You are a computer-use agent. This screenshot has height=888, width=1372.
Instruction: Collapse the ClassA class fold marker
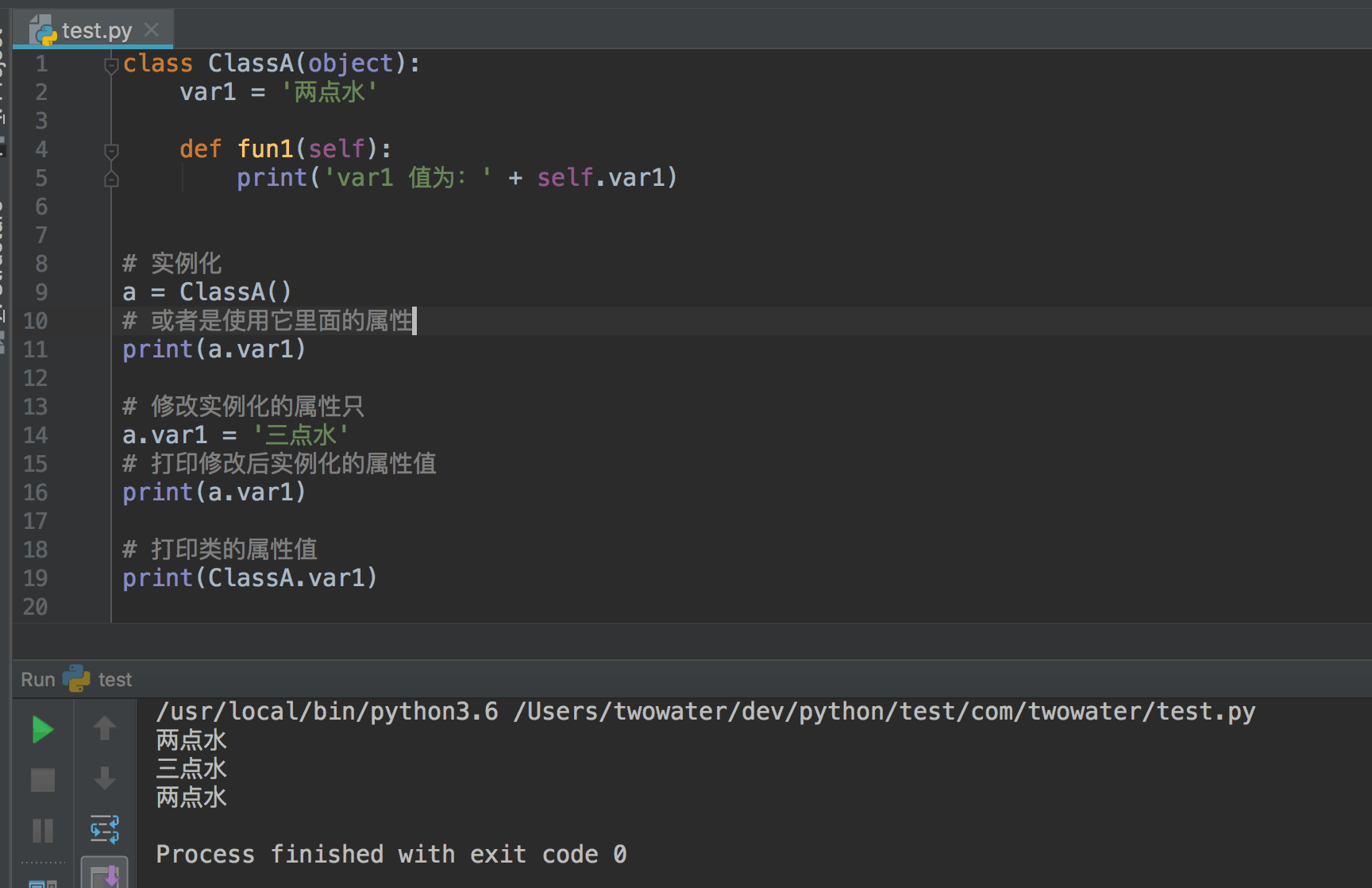pyautogui.click(x=111, y=64)
